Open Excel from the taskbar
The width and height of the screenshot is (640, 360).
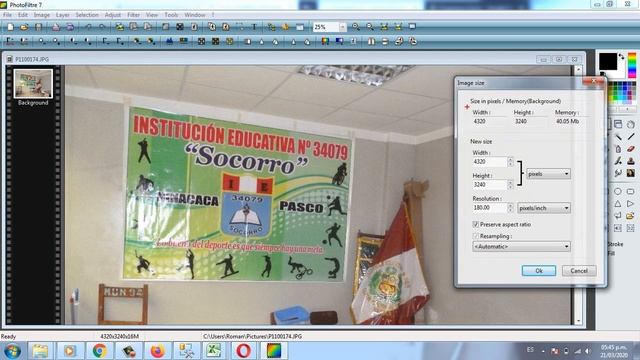tap(215, 351)
